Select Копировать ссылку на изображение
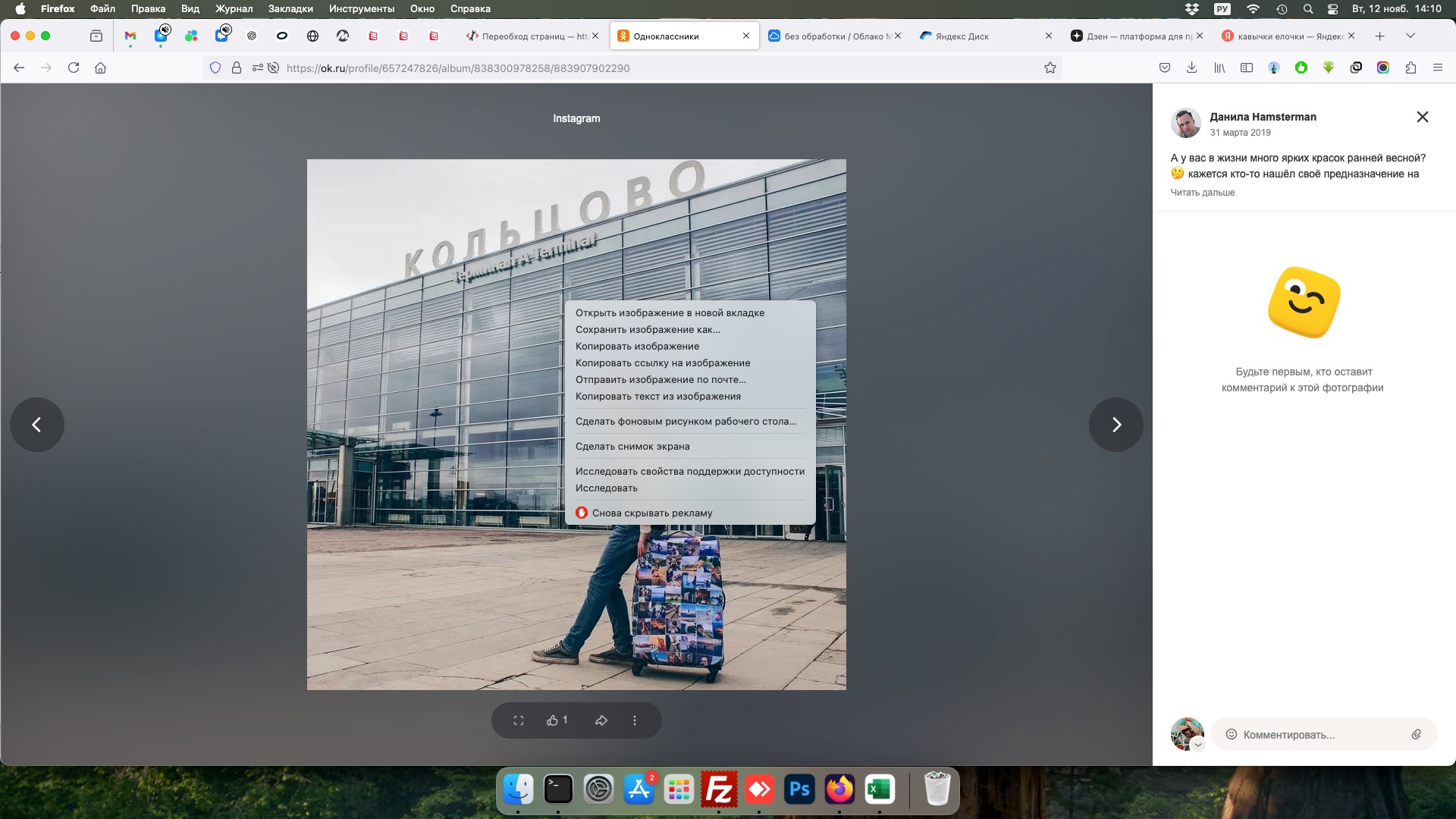This screenshot has width=1456, height=819. click(x=690, y=362)
